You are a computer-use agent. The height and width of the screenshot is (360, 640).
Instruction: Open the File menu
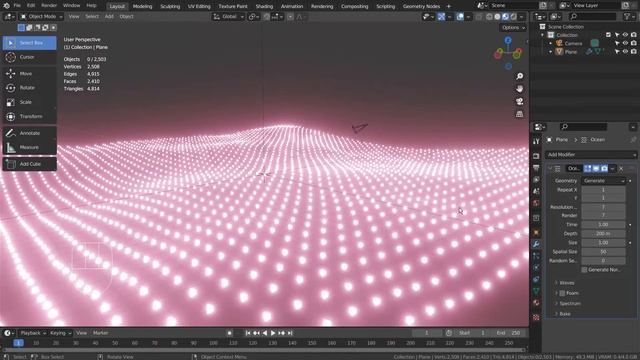click(17, 6)
